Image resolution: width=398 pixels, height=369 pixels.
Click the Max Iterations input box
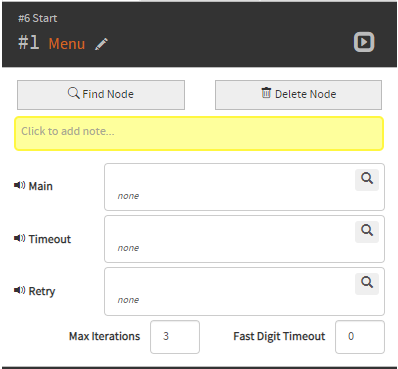(x=175, y=337)
